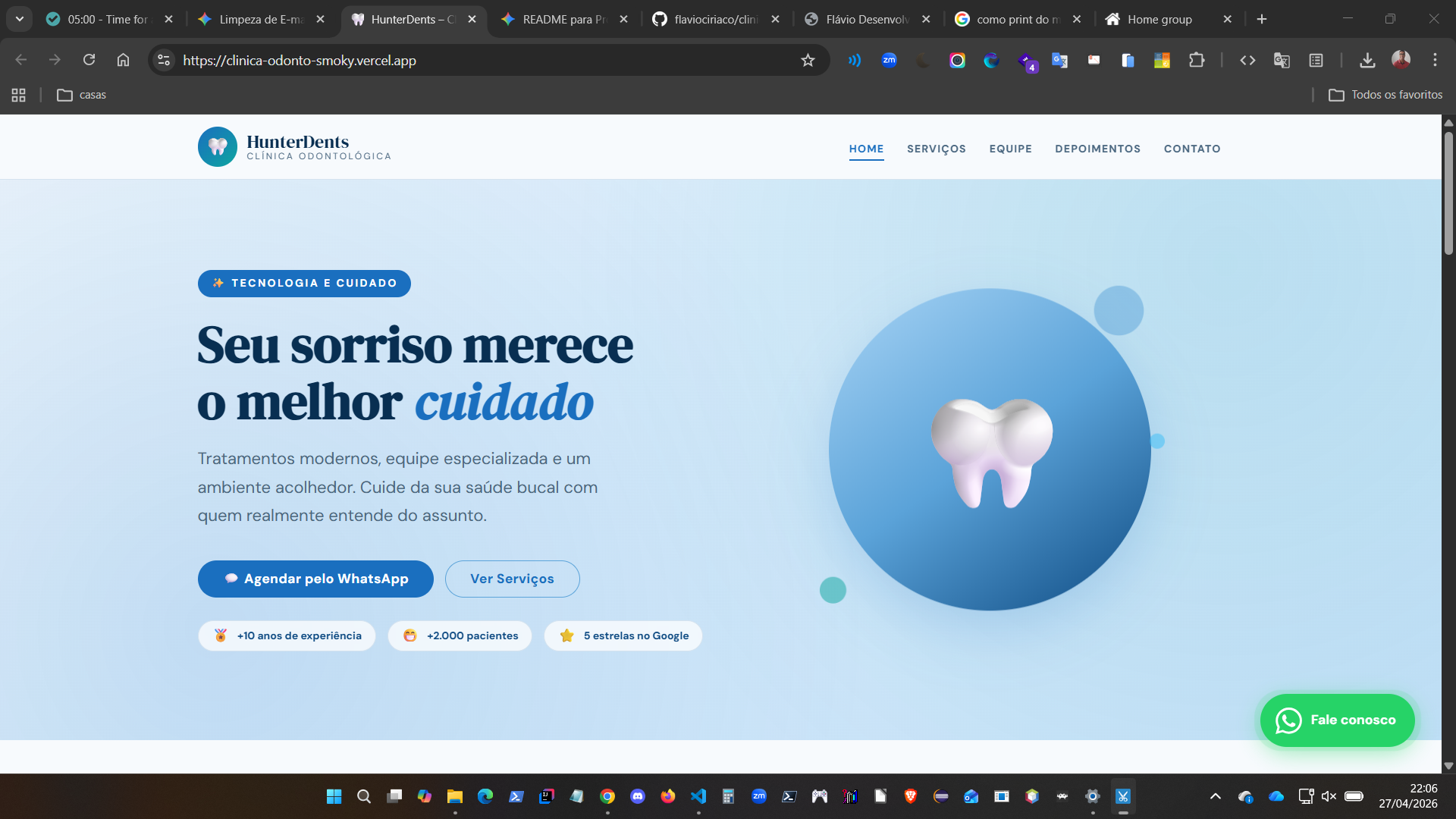This screenshot has width=1456, height=819.
Task: Open the Brave browser taskbar icon
Action: (x=911, y=796)
